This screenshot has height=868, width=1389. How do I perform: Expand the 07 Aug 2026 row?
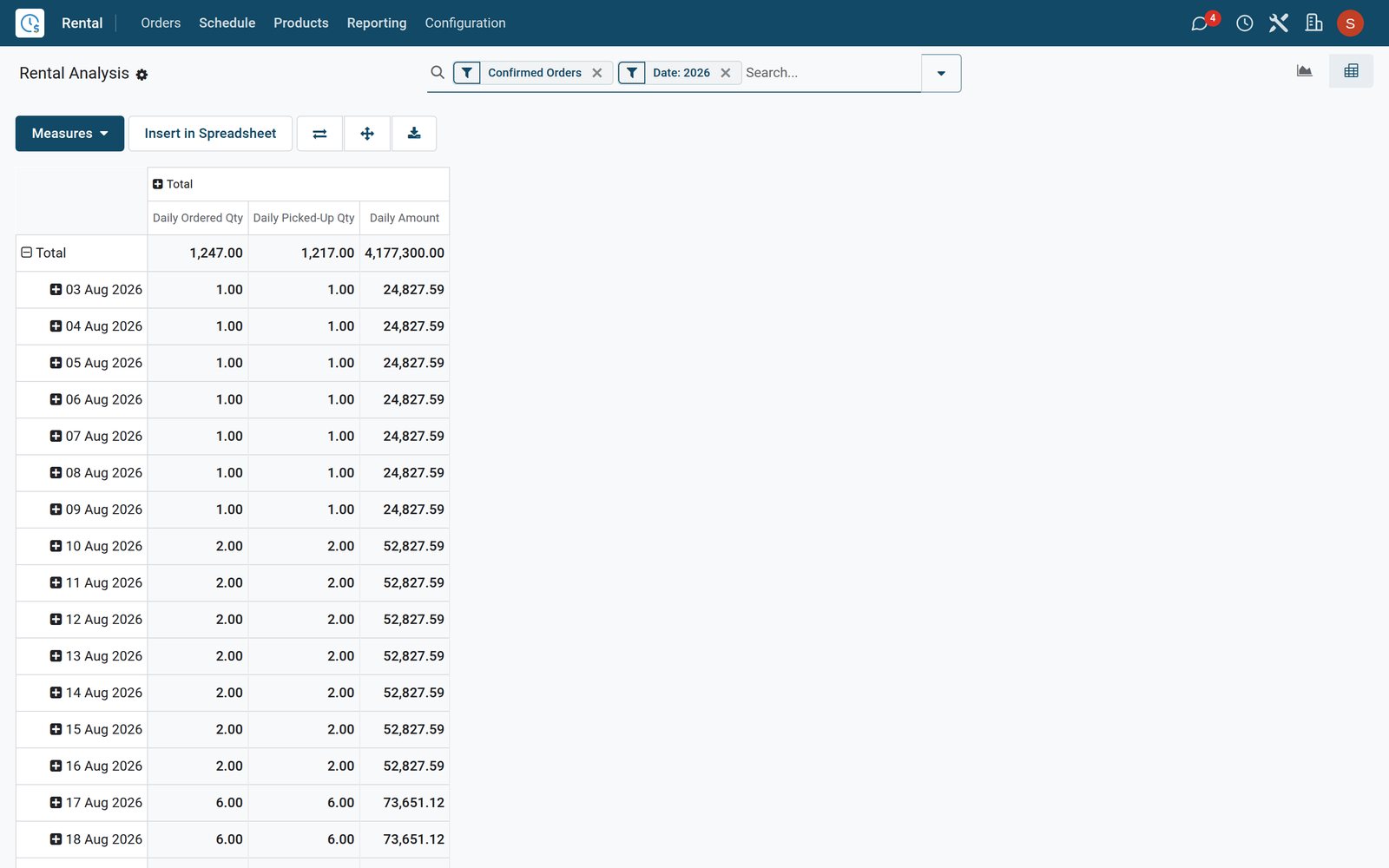(x=95, y=437)
